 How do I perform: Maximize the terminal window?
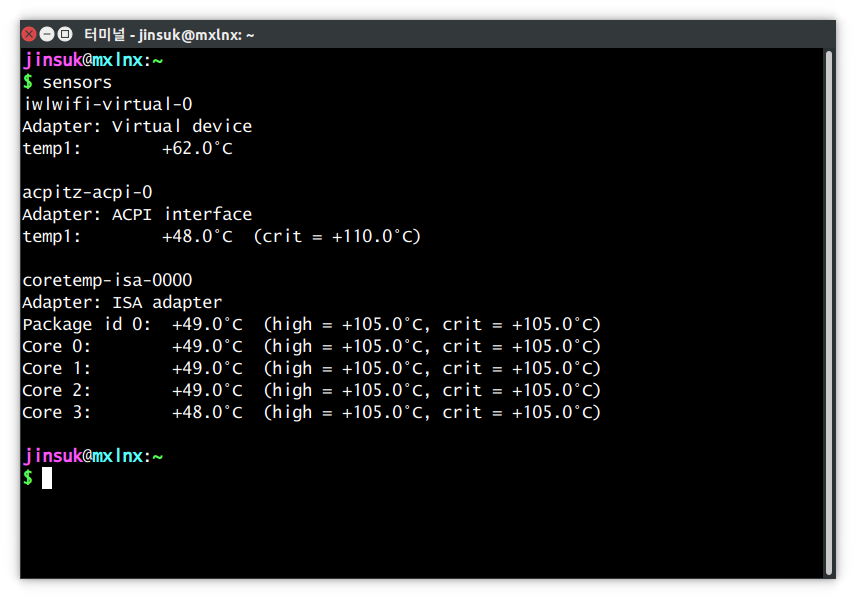tap(65, 34)
